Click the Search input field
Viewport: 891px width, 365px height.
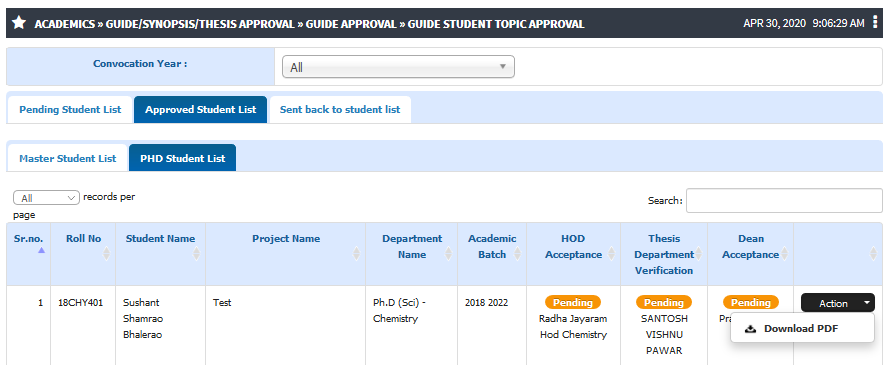point(784,201)
